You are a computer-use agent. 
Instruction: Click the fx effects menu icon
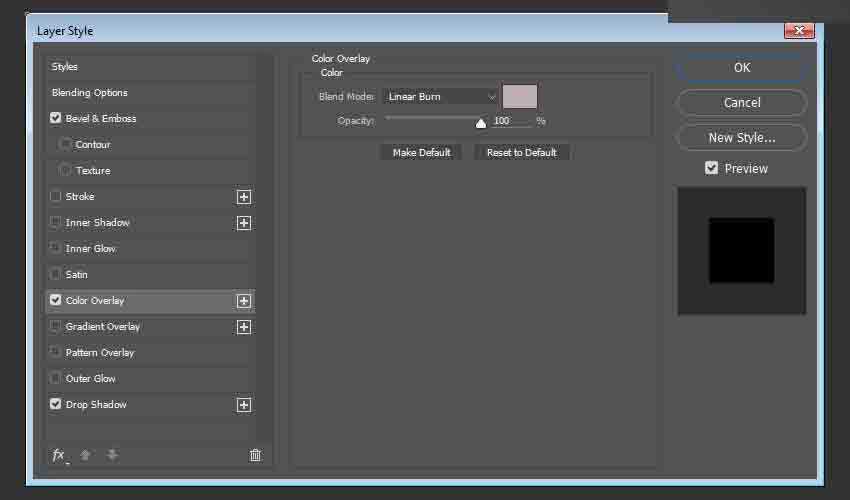(59, 455)
